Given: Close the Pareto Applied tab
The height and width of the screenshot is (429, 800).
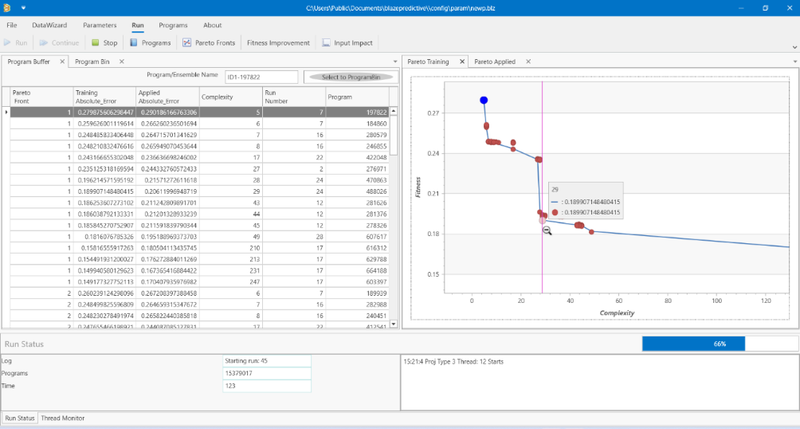Looking at the screenshot, I should point(528,61).
